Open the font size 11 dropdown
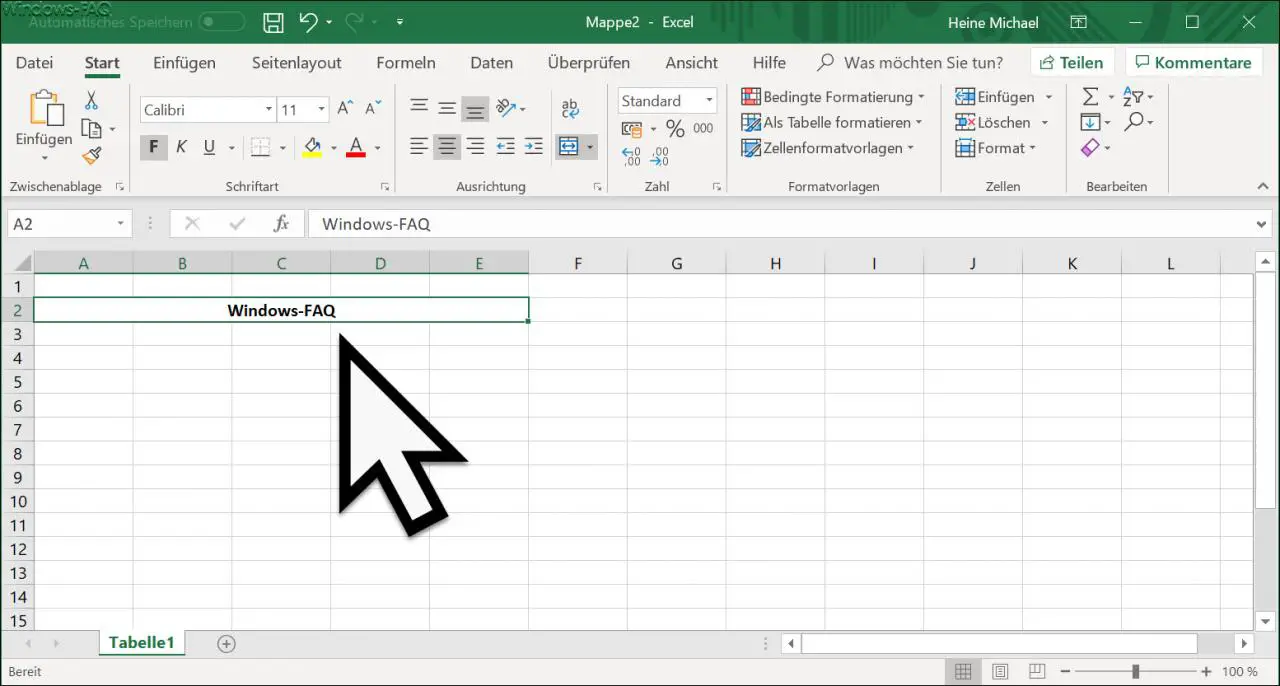 pos(321,109)
